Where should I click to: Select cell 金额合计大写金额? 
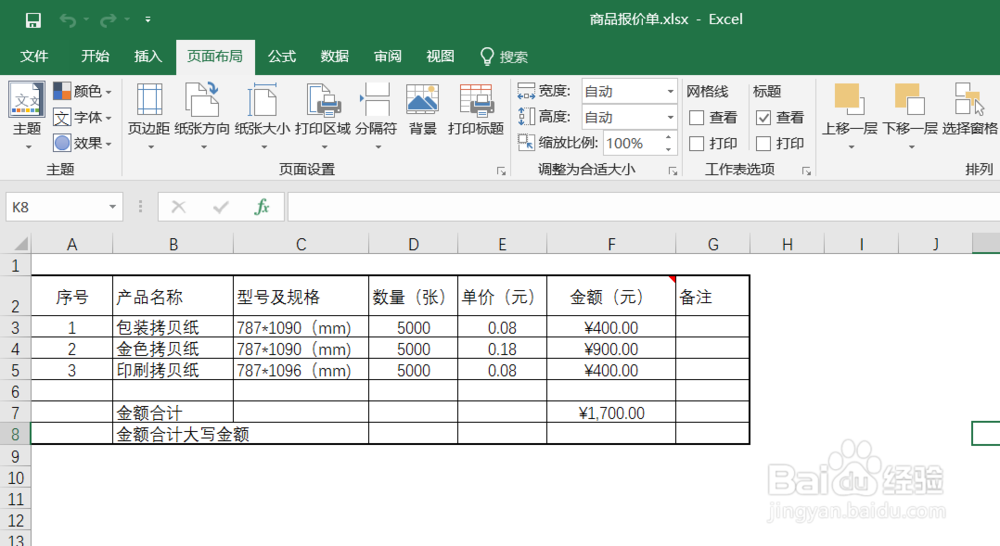click(x=240, y=434)
